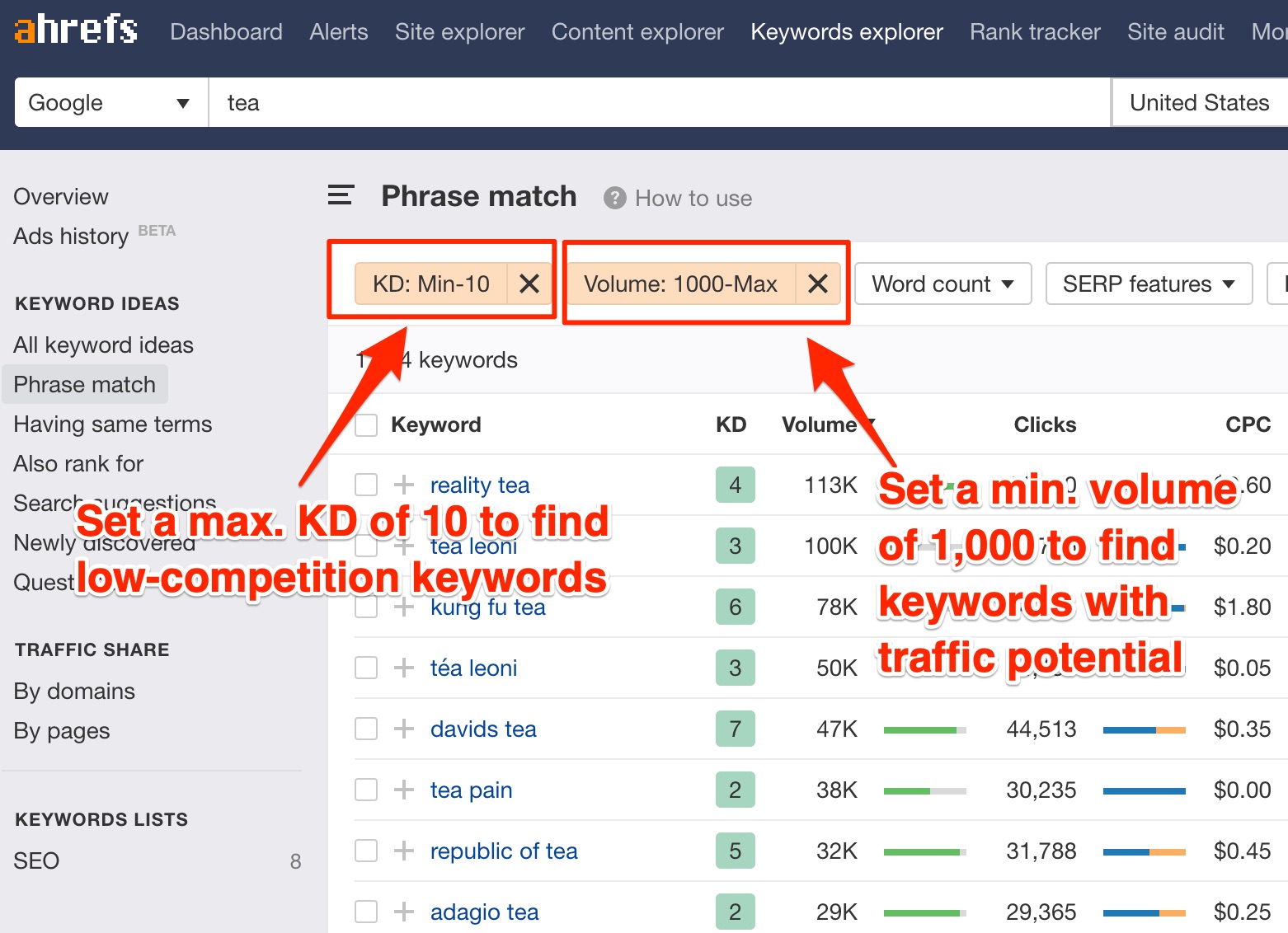Open Rank tracker

(x=1035, y=31)
